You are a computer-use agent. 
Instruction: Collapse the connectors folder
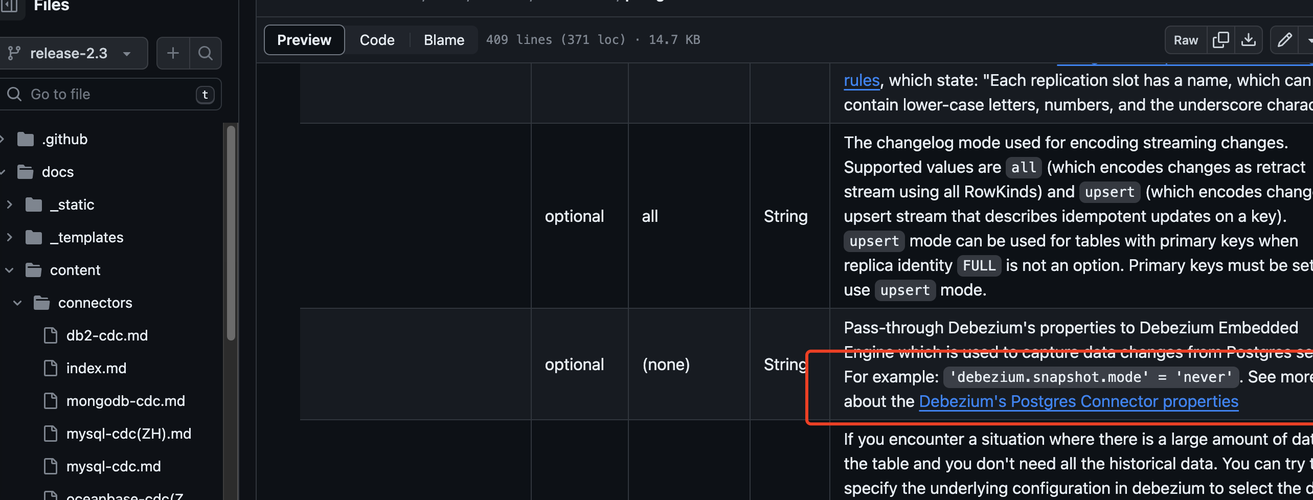17,303
